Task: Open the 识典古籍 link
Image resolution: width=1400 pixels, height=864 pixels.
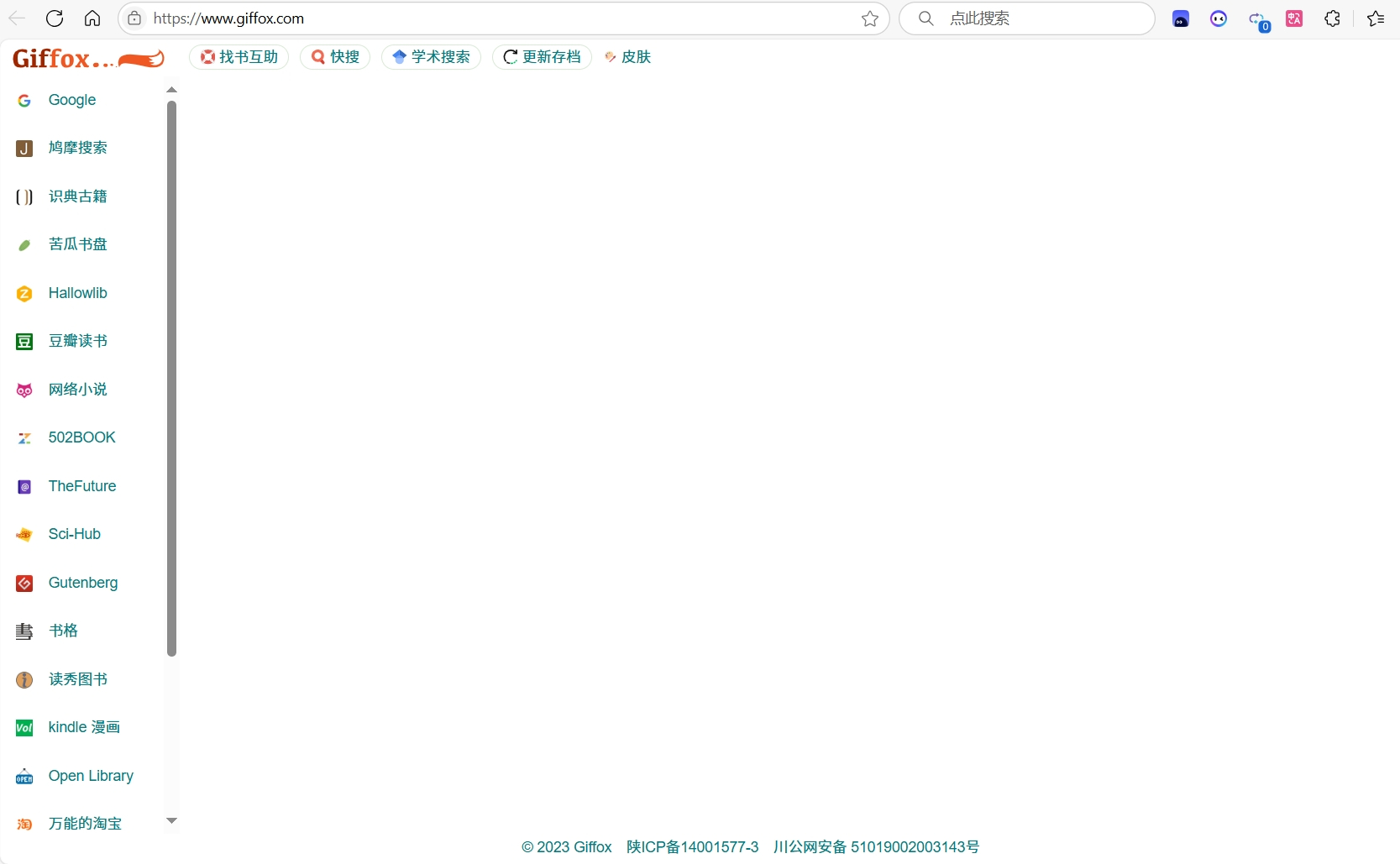Action: 78,196
